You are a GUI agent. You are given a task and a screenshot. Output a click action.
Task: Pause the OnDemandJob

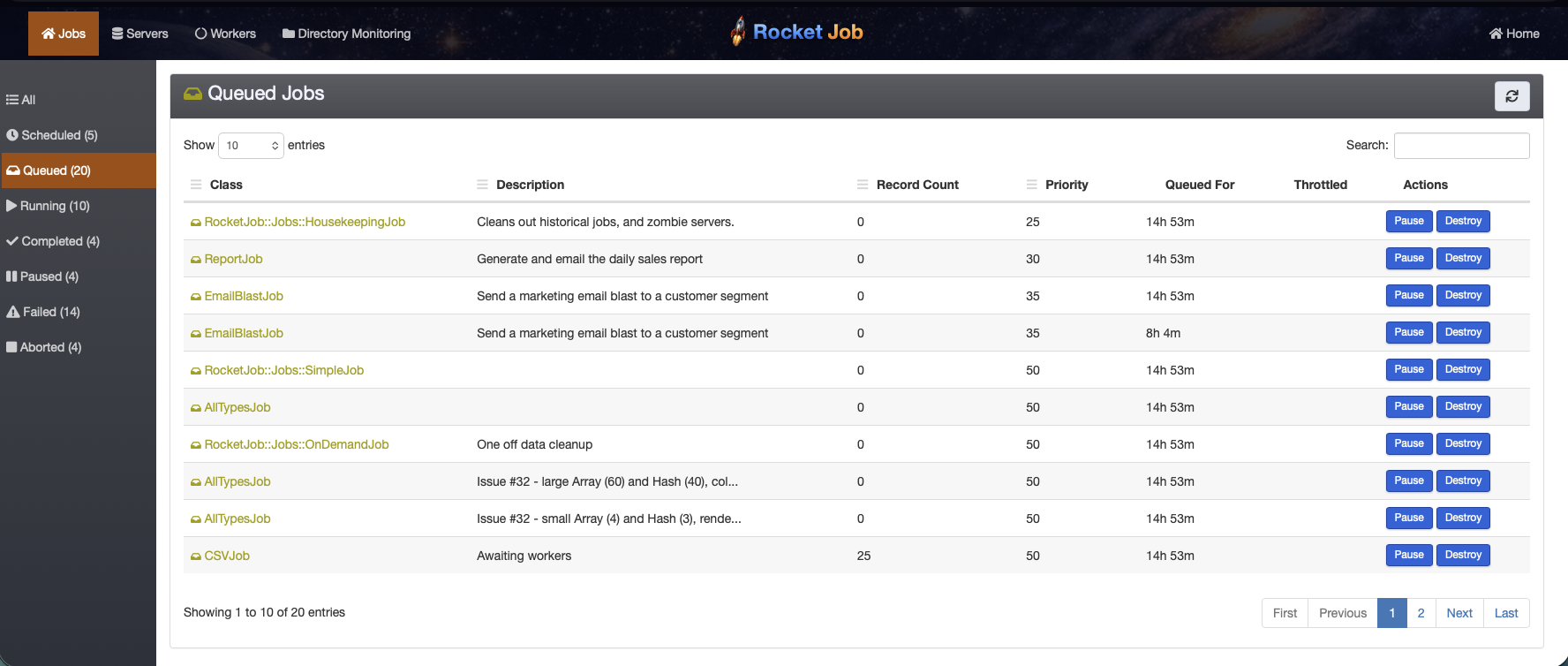[1409, 443]
